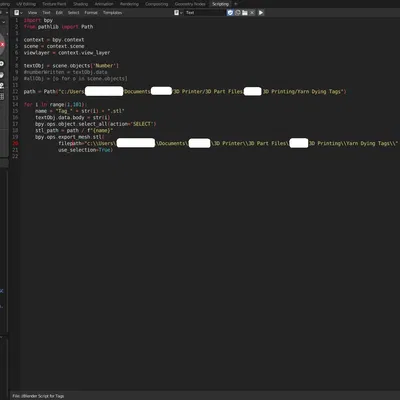Add a new workspace with the plus icon
This screenshot has height=400, width=400.
click(x=236, y=4)
